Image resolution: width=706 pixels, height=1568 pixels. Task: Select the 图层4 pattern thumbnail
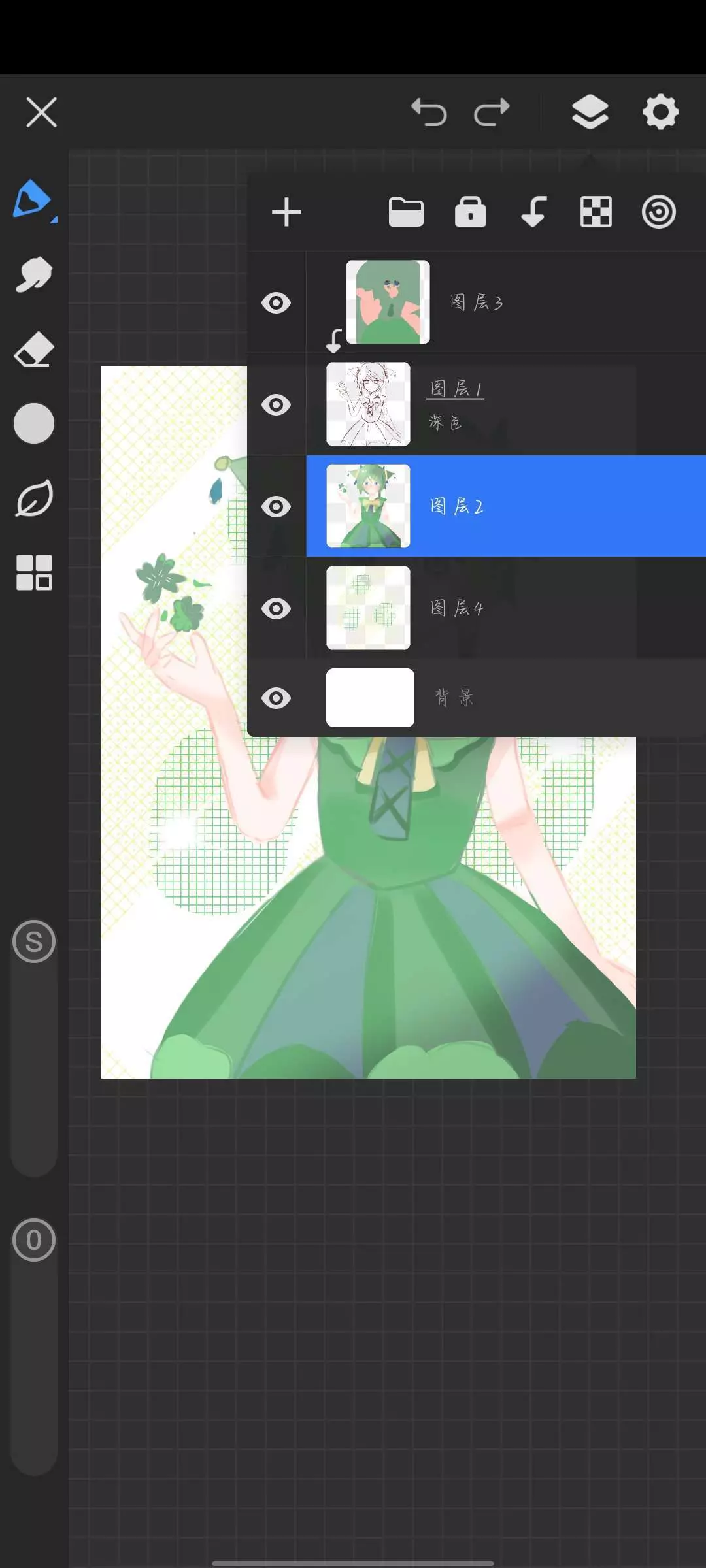tap(369, 608)
